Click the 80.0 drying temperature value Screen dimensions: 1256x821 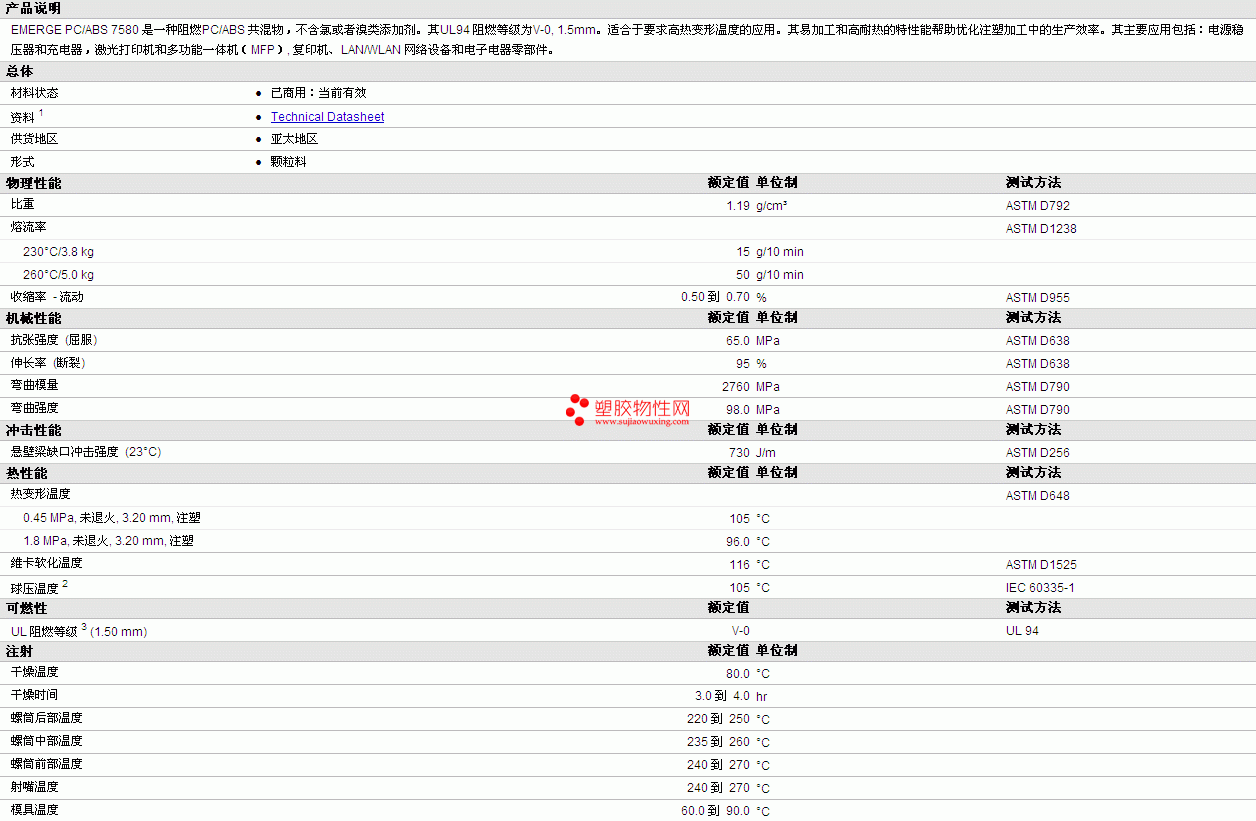click(737, 674)
